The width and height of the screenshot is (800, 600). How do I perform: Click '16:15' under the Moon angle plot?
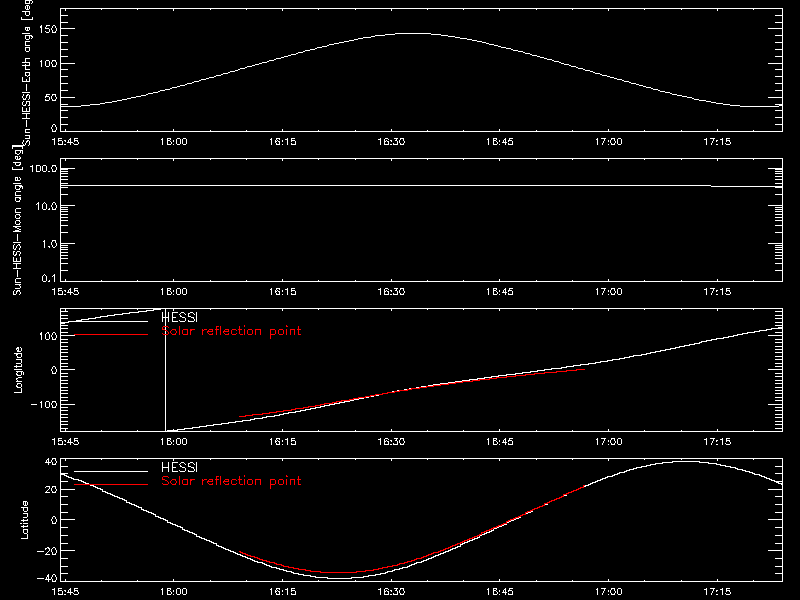(283, 291)
